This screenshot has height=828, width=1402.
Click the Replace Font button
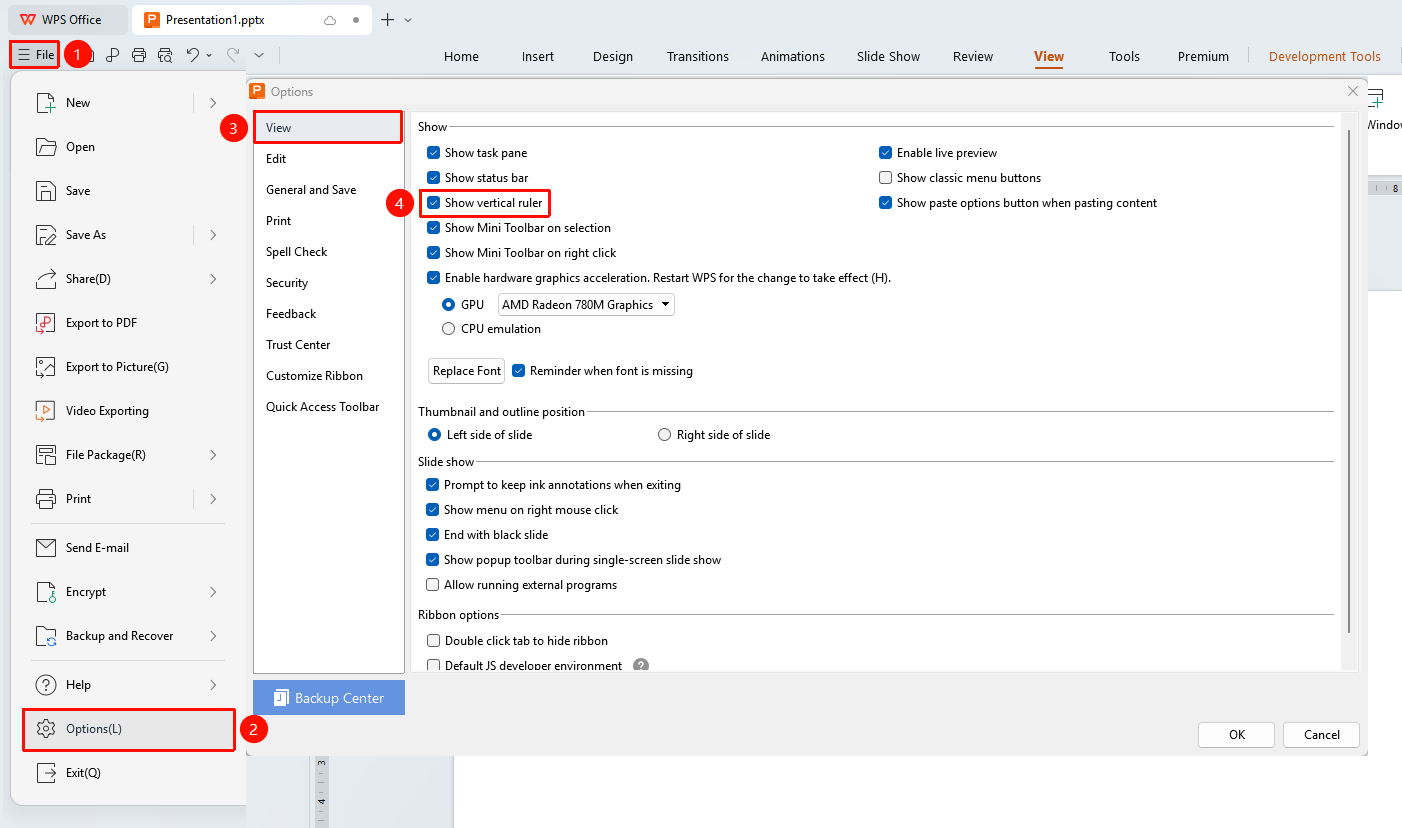coord(467,371)
